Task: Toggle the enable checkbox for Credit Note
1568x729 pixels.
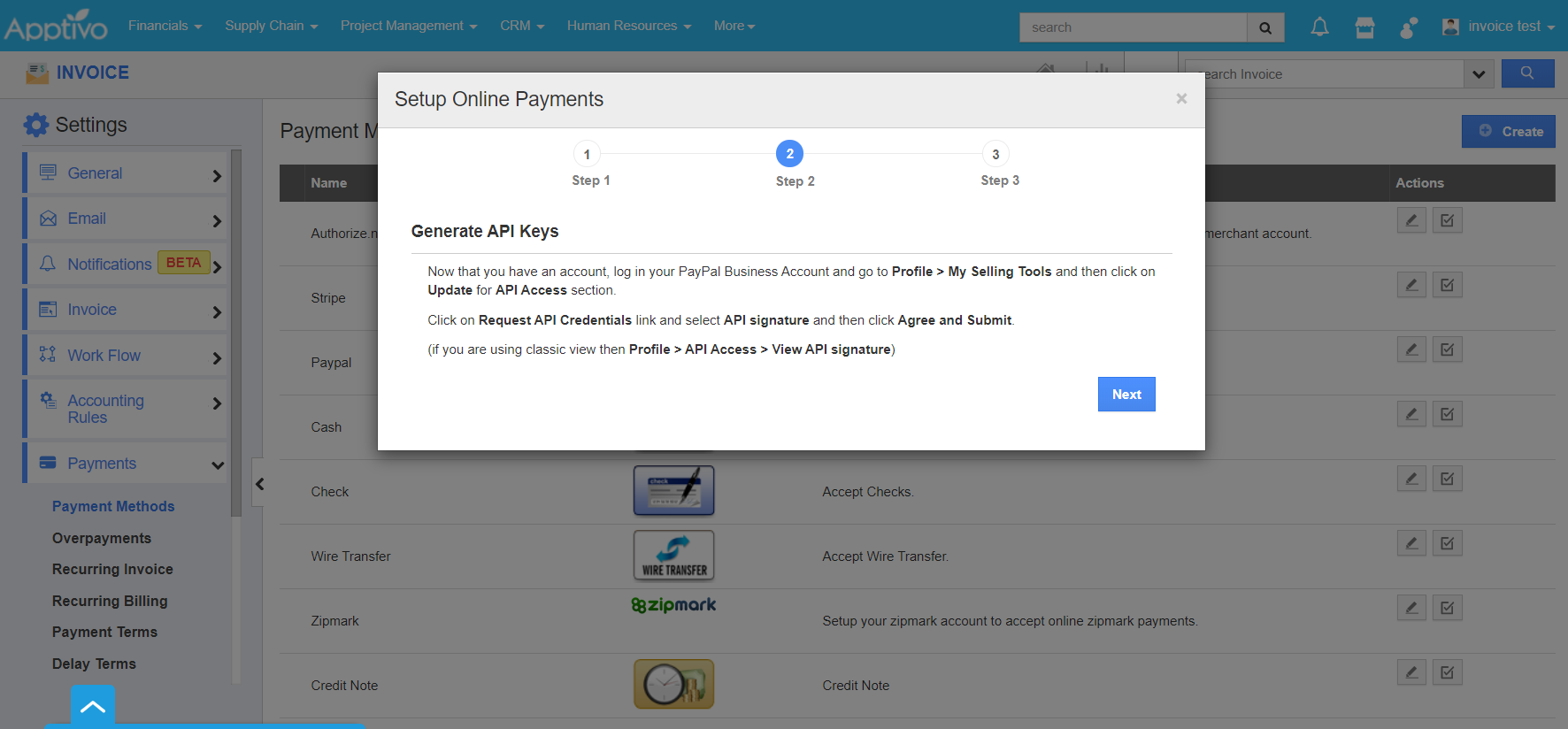Action: pos(1447,672)
